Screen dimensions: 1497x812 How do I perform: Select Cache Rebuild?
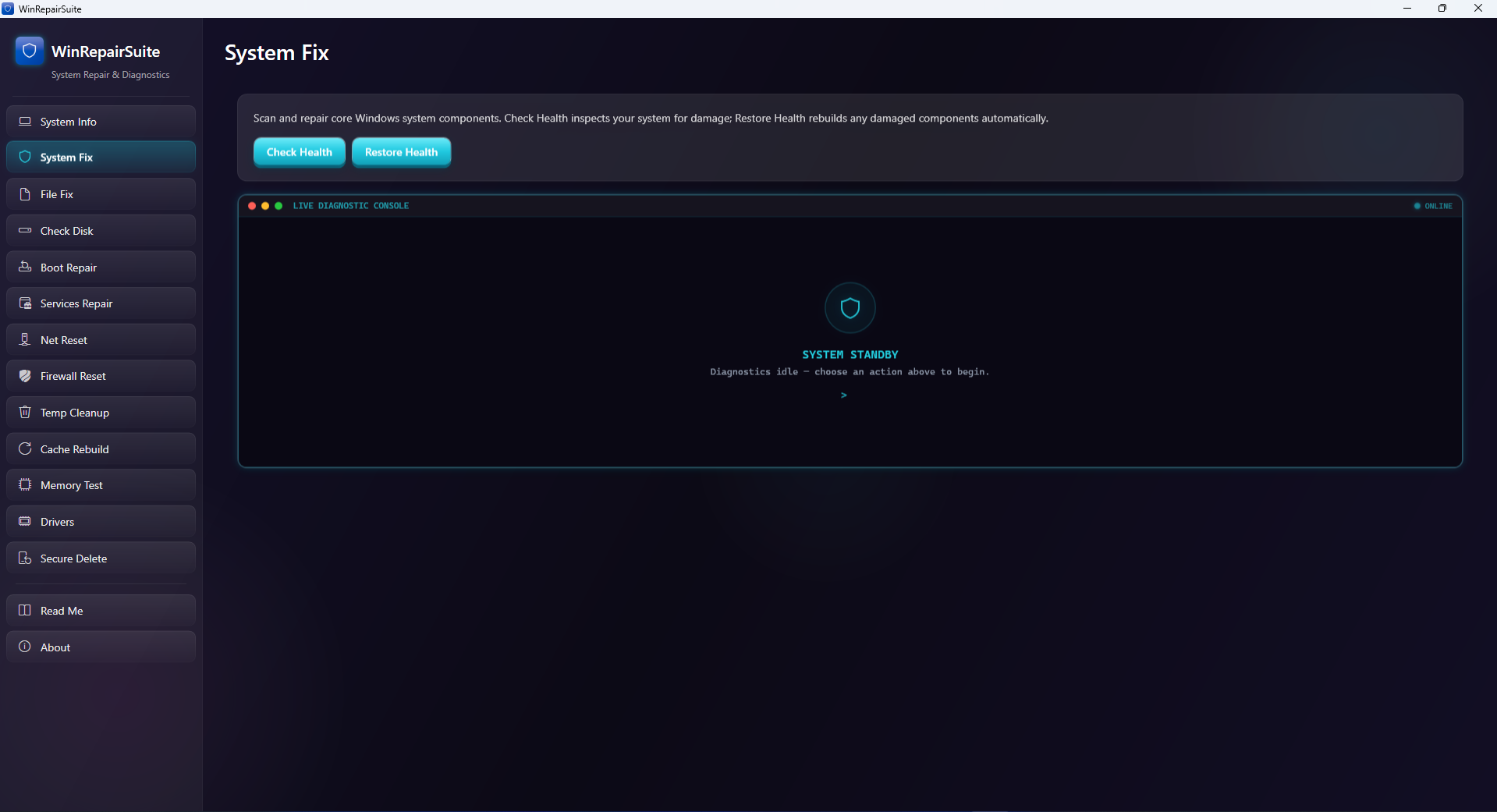101,449
